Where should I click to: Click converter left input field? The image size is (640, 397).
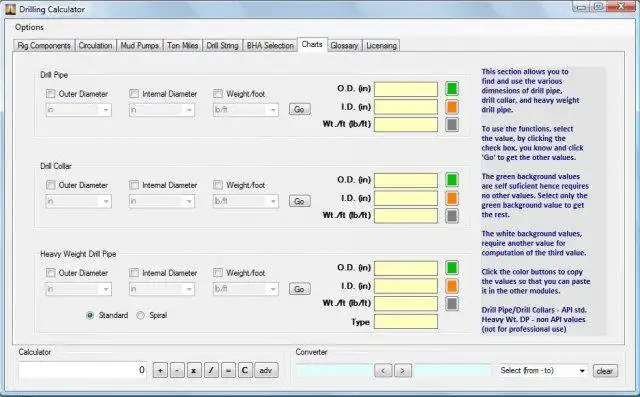[334, 370]
